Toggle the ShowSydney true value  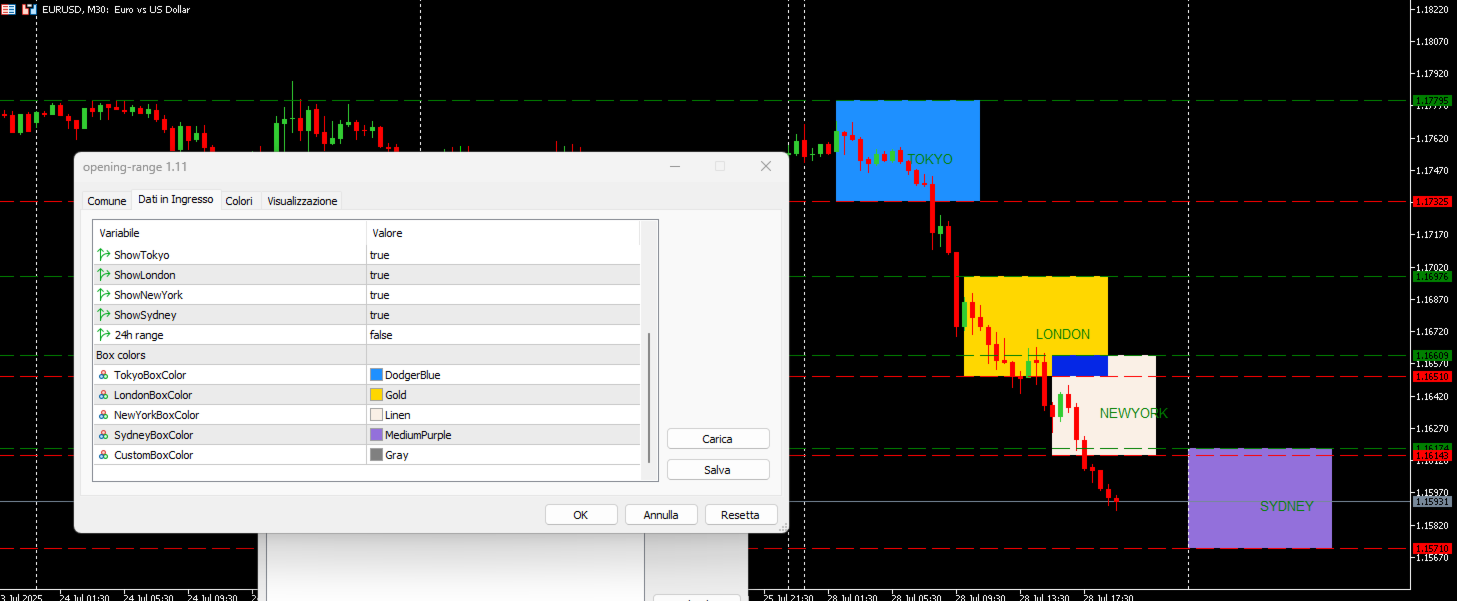tap(503, 315)
